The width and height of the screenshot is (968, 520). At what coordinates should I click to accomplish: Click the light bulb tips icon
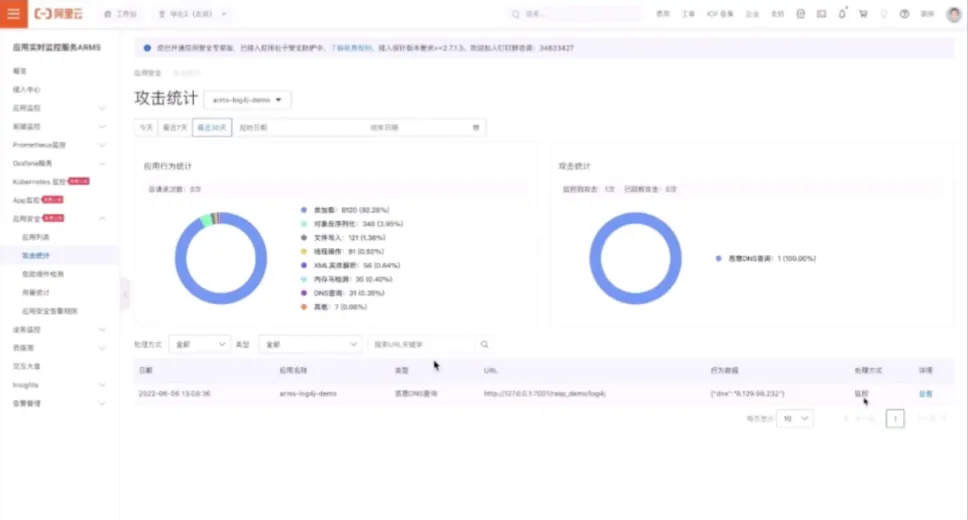tap(884, 14)
